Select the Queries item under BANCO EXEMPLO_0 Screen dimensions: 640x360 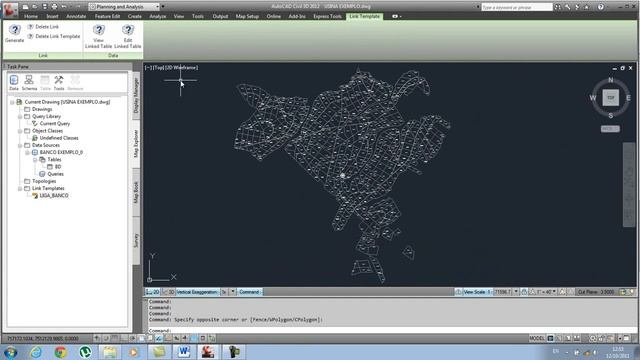(56, 174)
